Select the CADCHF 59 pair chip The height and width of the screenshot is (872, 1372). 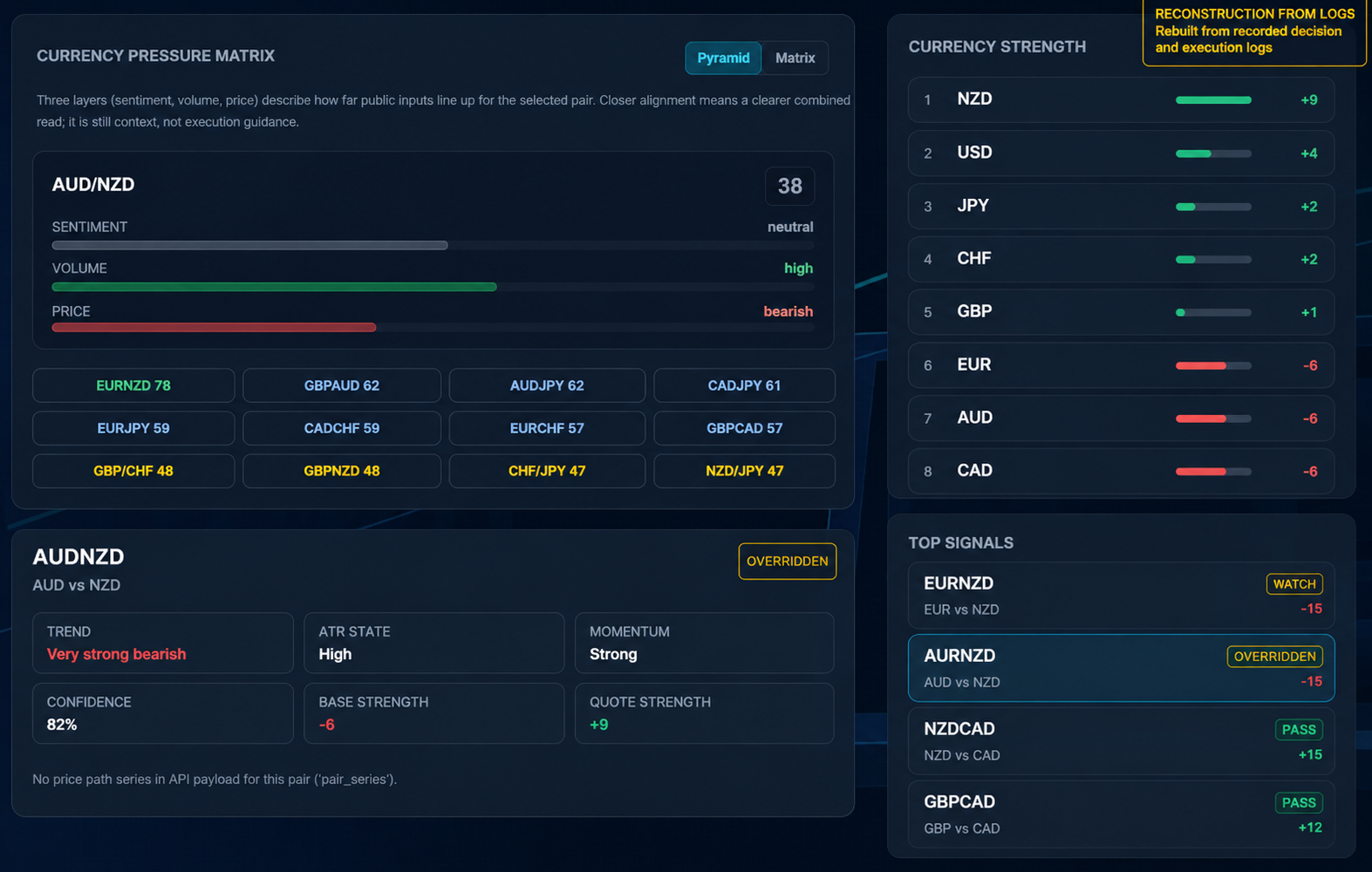[342, 428]
